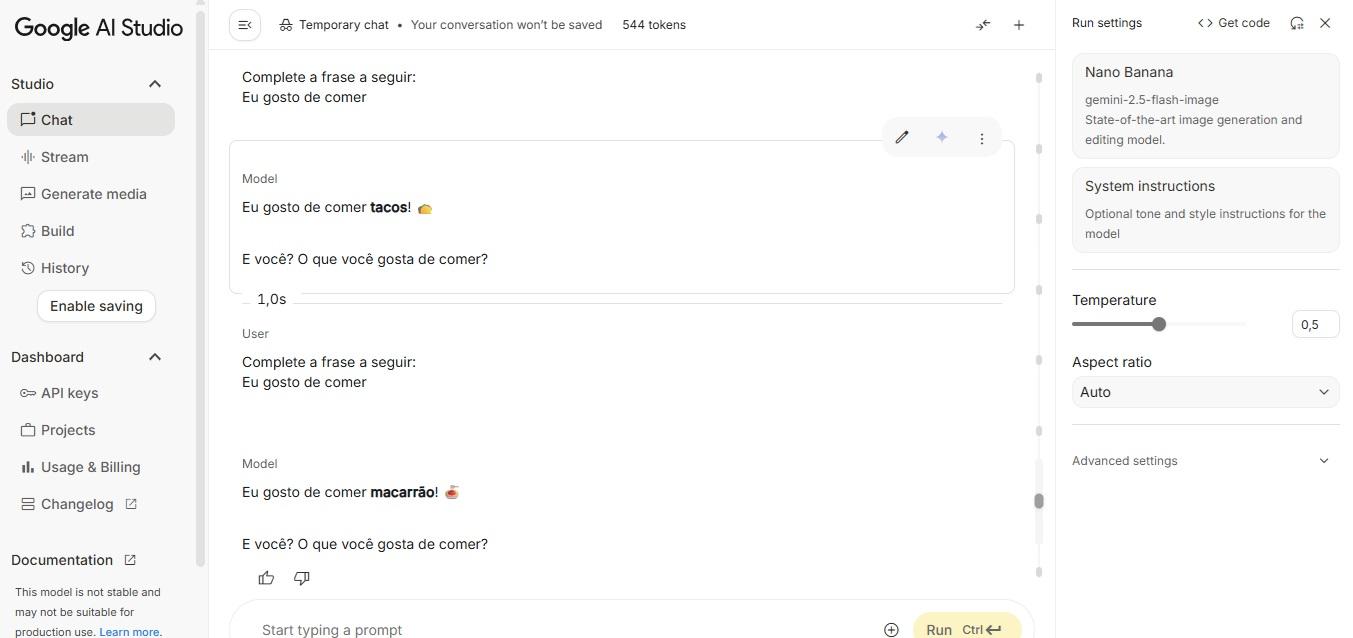Click the Get code button

(1234, 23)
